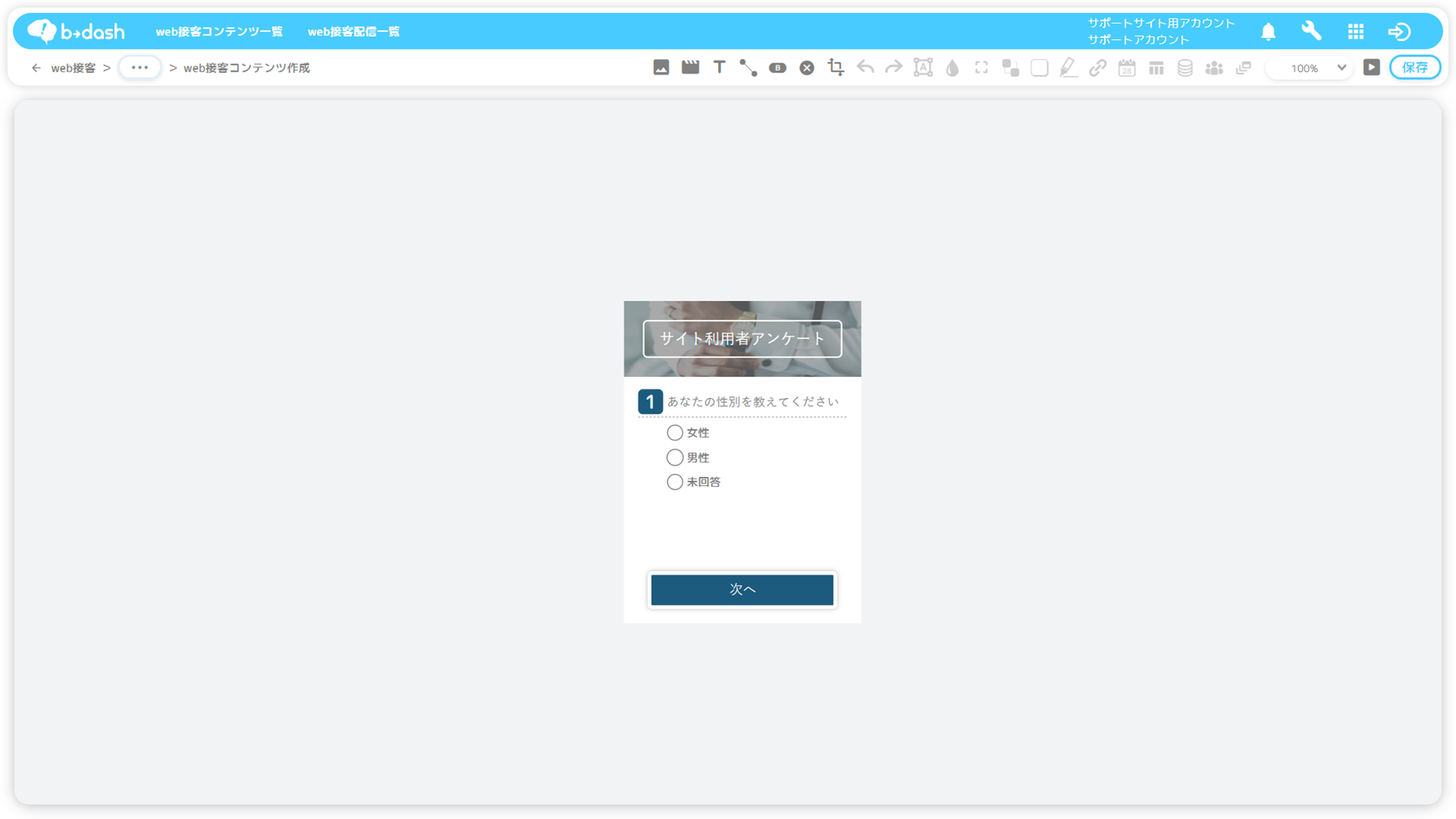1456x819 pixels.
Task: Add a hyperlink with the chain icon
Action: pyautogui.click(x=1098, y=68)
